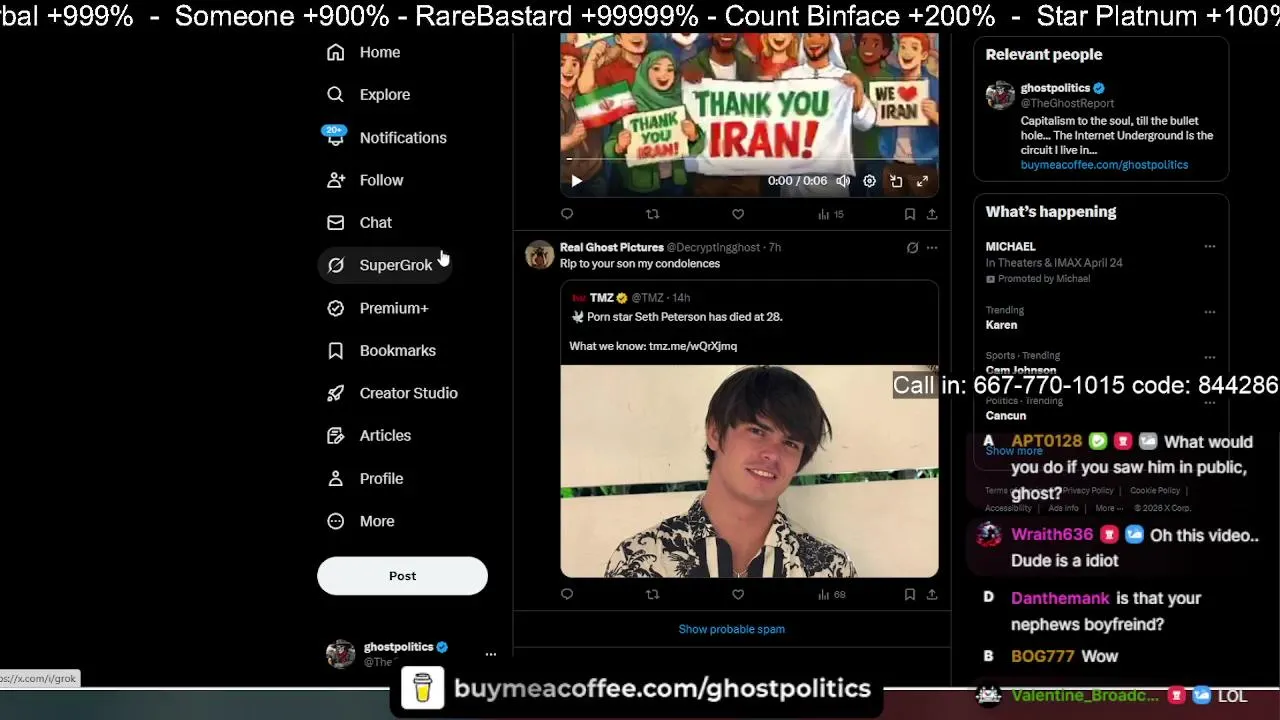
Task: Share the Iran video post
Action: point(931,214)
